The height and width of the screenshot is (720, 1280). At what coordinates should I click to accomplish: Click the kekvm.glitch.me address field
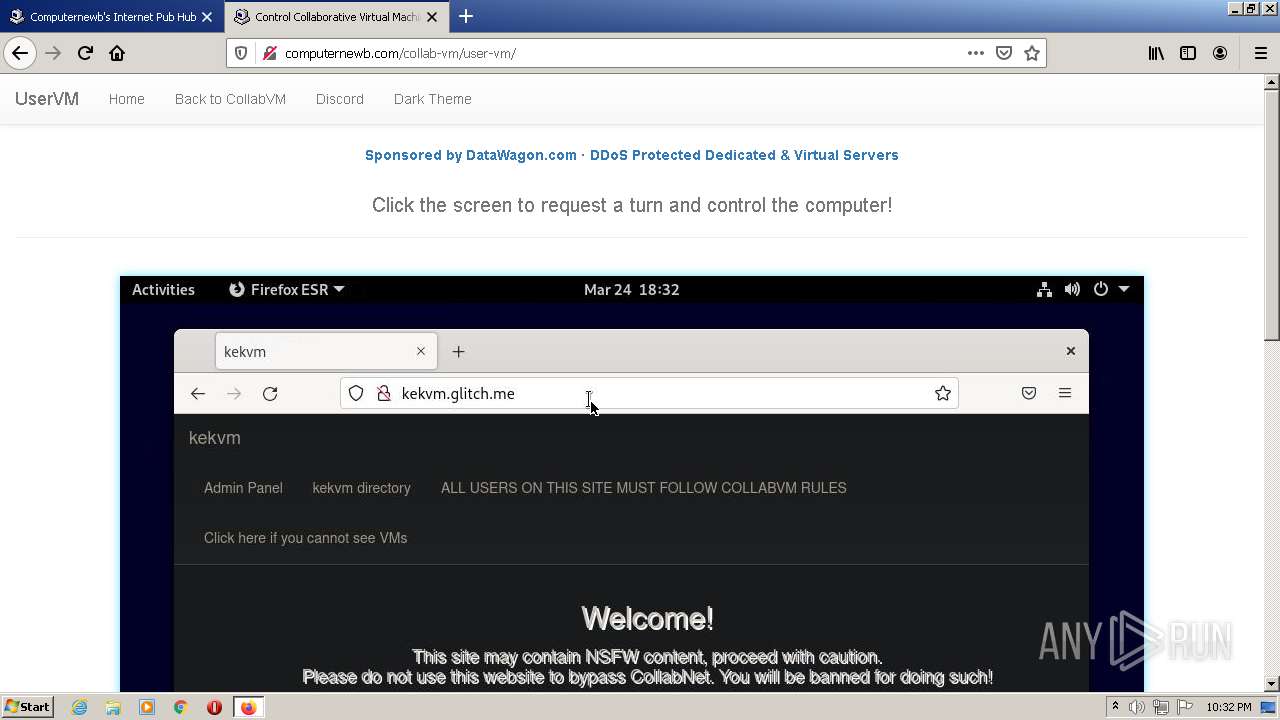pyautogui.click(x=649, y=393)
